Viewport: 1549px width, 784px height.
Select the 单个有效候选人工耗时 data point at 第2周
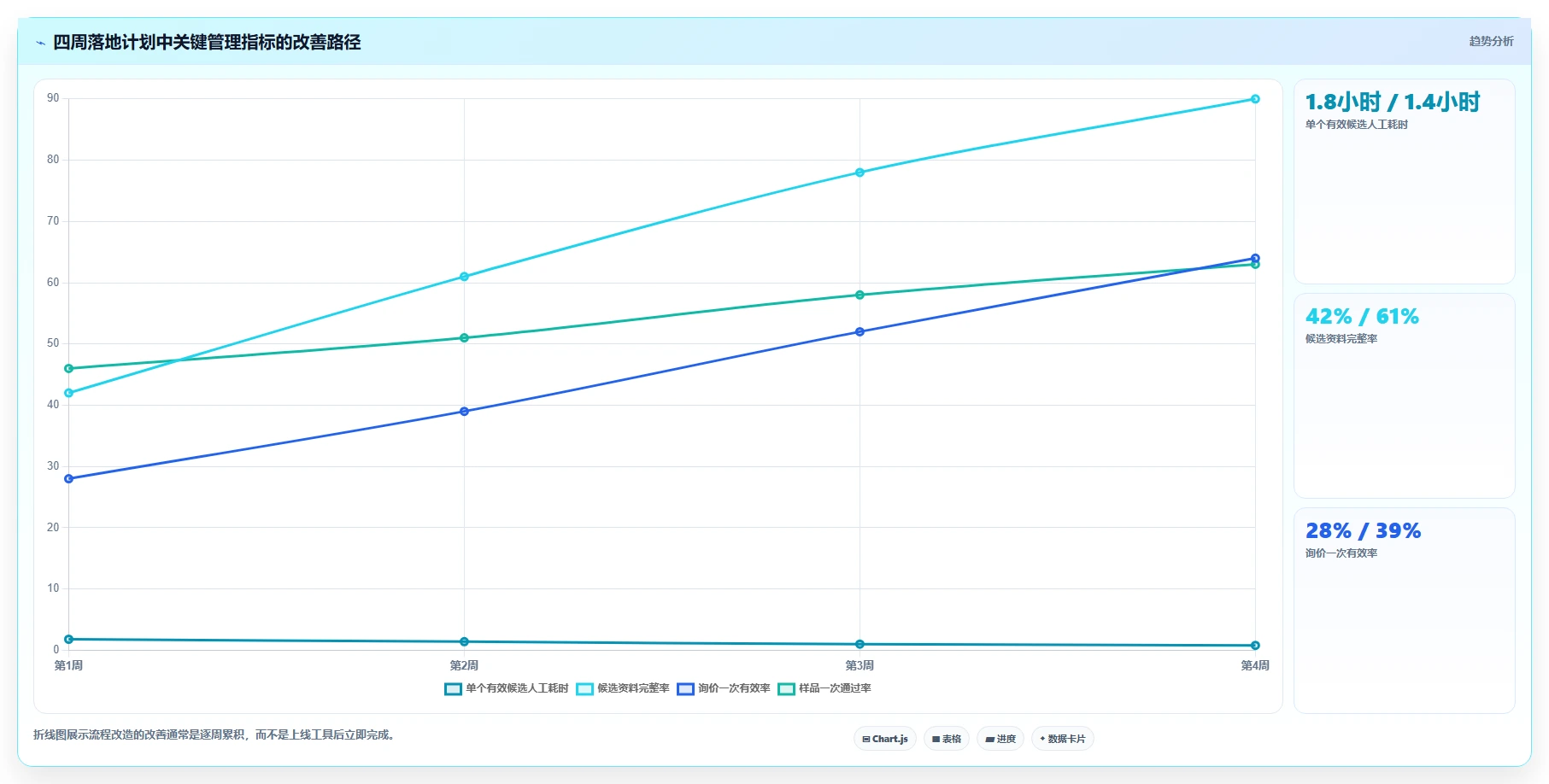click(464, 641)
